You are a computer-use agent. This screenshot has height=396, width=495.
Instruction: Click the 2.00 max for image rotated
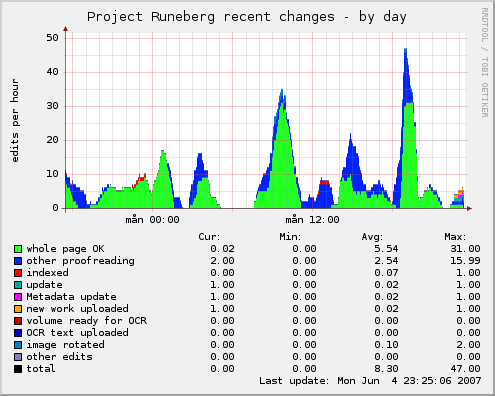(468, 345)
